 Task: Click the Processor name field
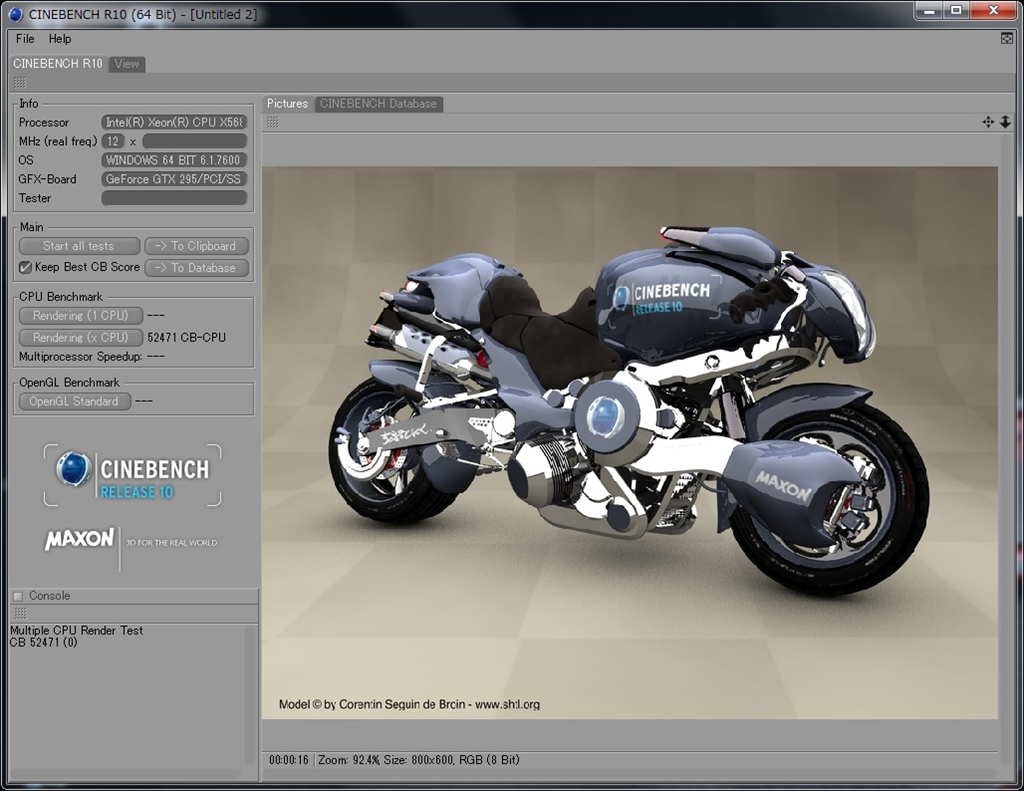(174, 122)
